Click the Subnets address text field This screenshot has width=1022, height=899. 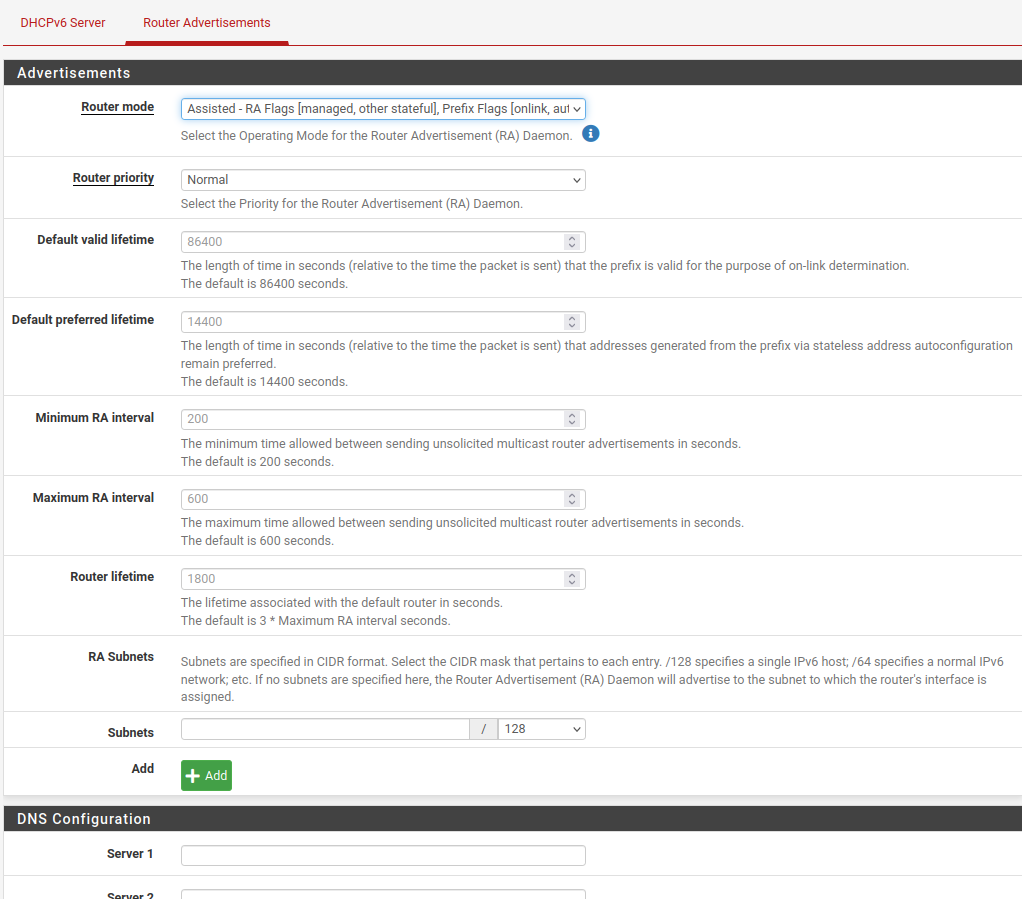pyautogui.click(x=325, y=729)
